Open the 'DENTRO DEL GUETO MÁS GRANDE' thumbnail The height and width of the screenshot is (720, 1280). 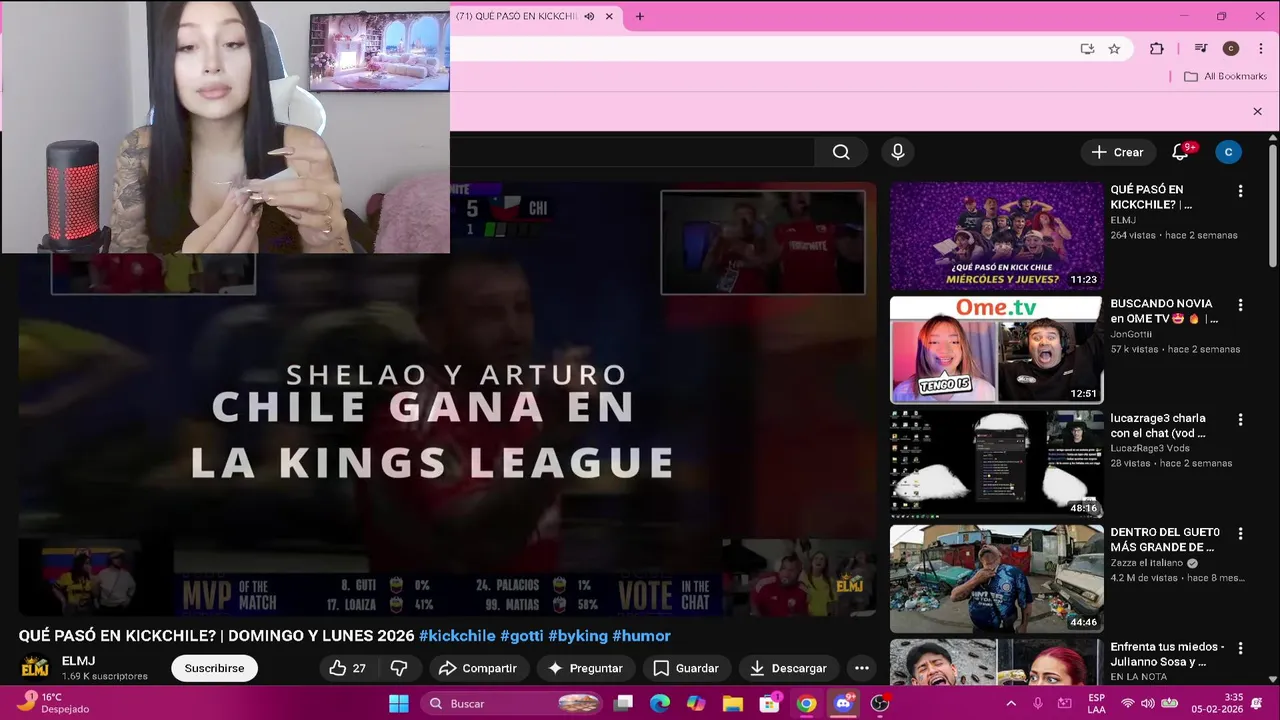coord(996,579)
